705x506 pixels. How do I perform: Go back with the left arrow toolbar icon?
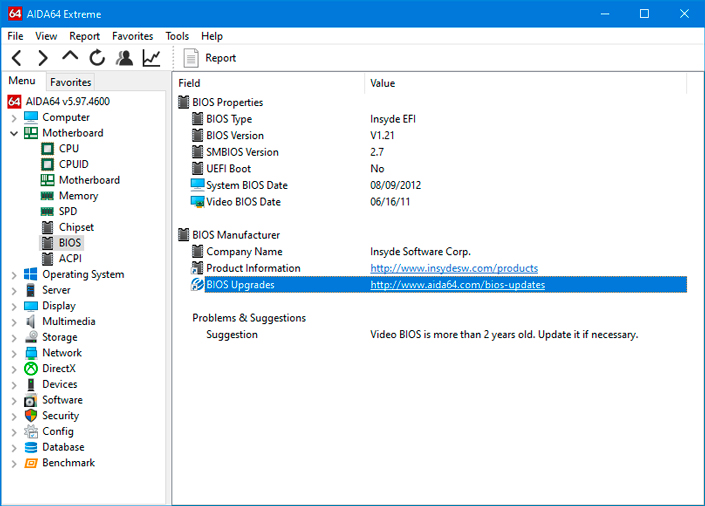click(17, 58)
